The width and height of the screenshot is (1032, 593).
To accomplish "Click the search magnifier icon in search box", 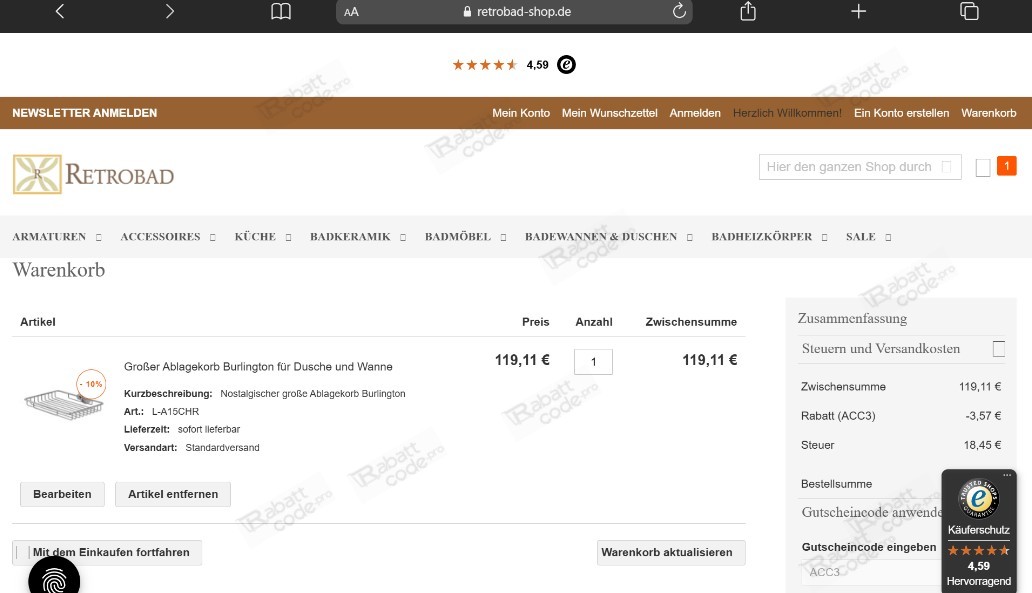I will point(946,167).
